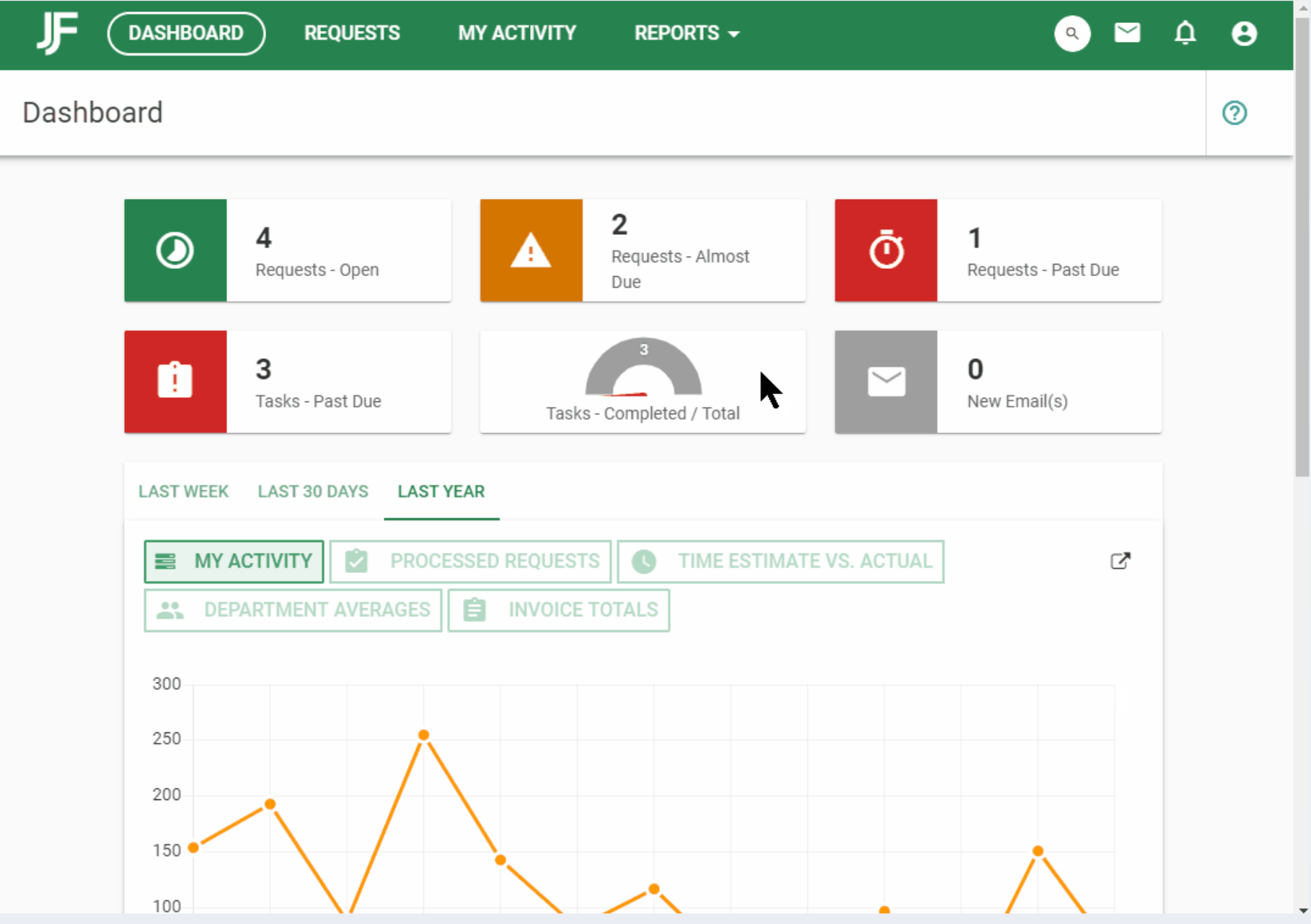Open the mail envelope icon in header
Screen dimensions: 1311x924
1127,33
